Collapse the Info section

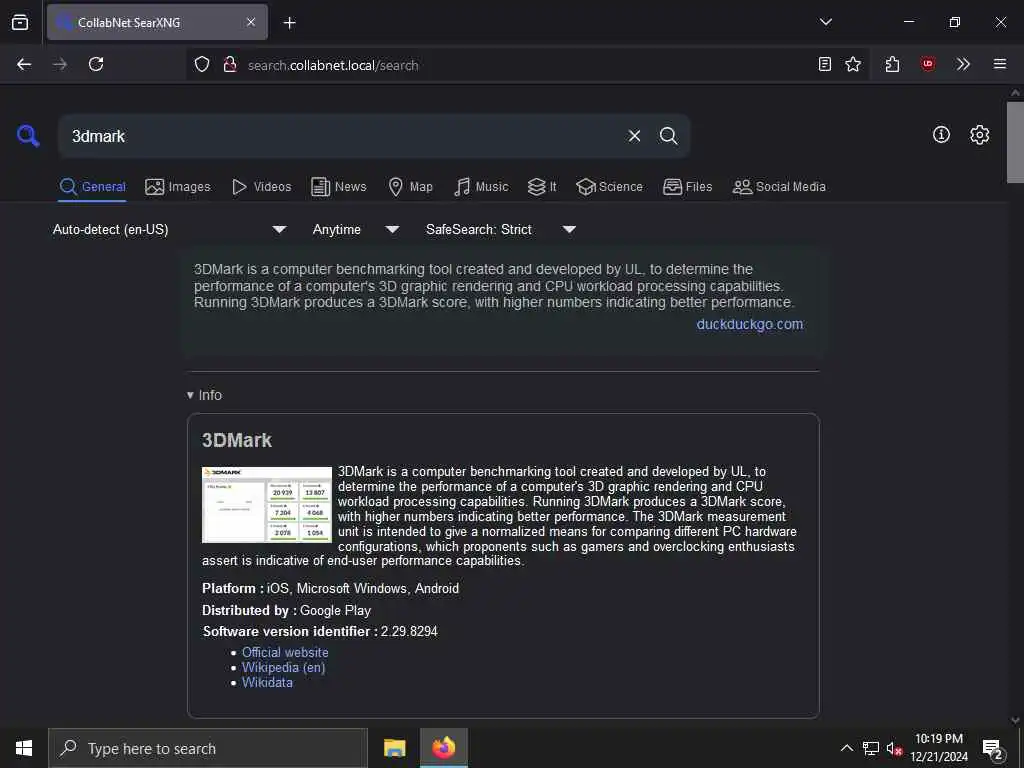click(x=204, y=395)
